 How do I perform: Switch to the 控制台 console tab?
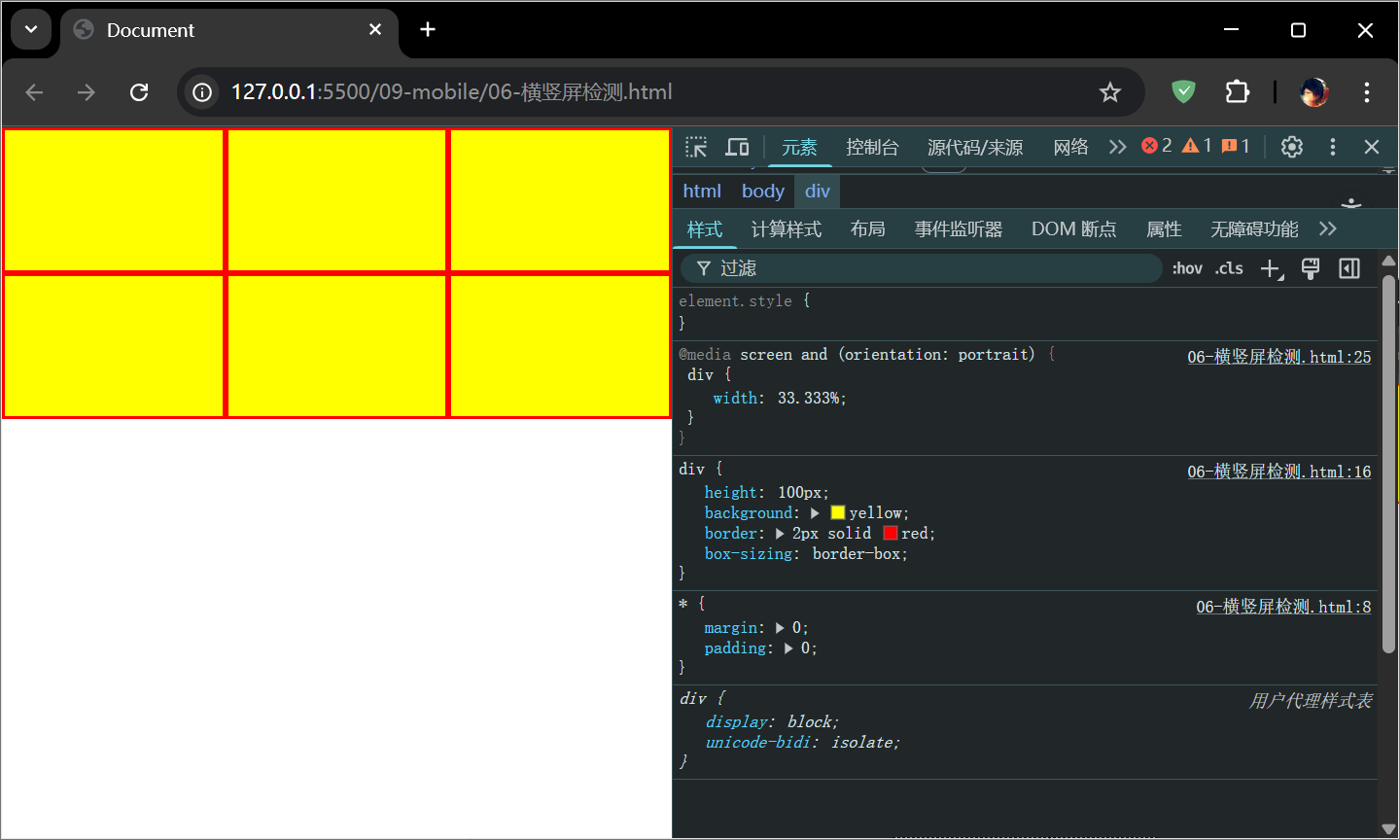click(x=872, y=147)
